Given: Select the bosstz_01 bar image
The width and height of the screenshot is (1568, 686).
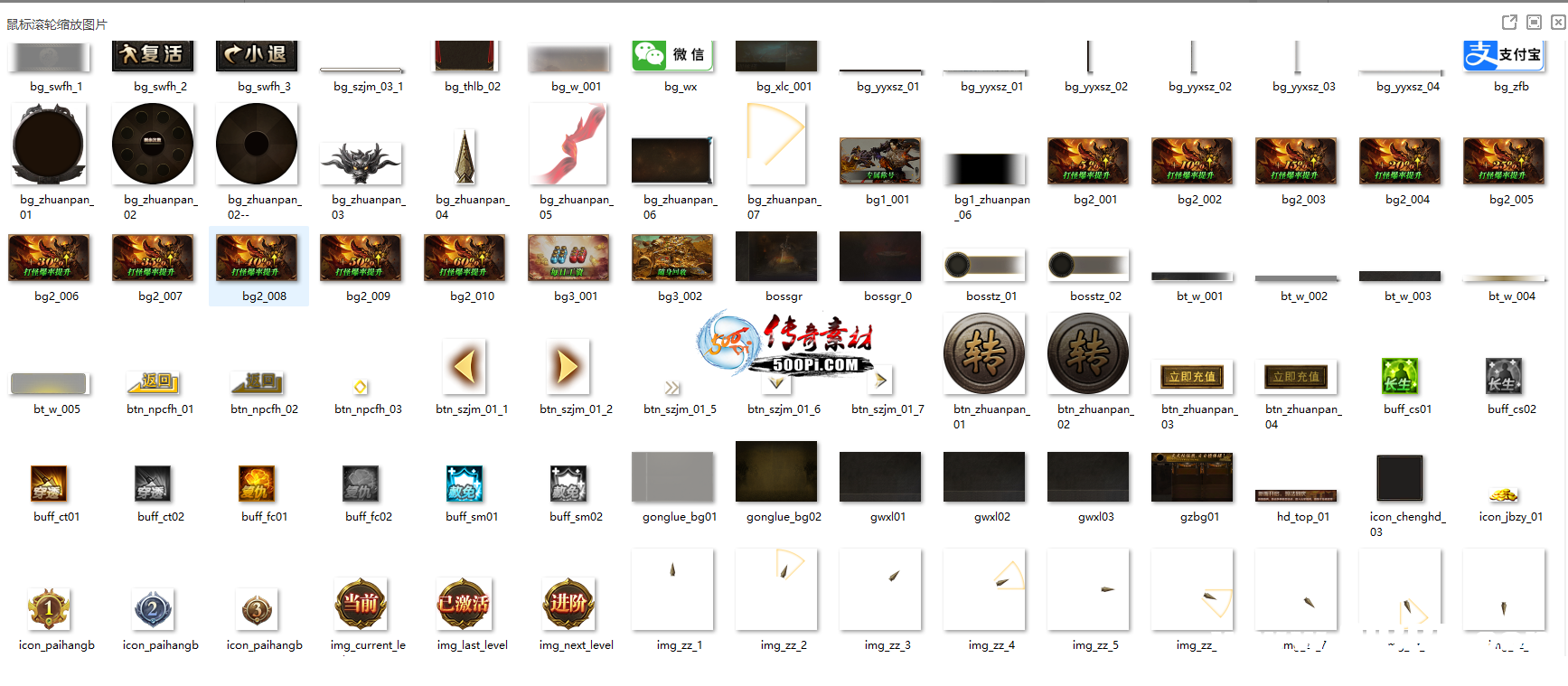Looking at the screenshot, I should [x=984, y=265].
